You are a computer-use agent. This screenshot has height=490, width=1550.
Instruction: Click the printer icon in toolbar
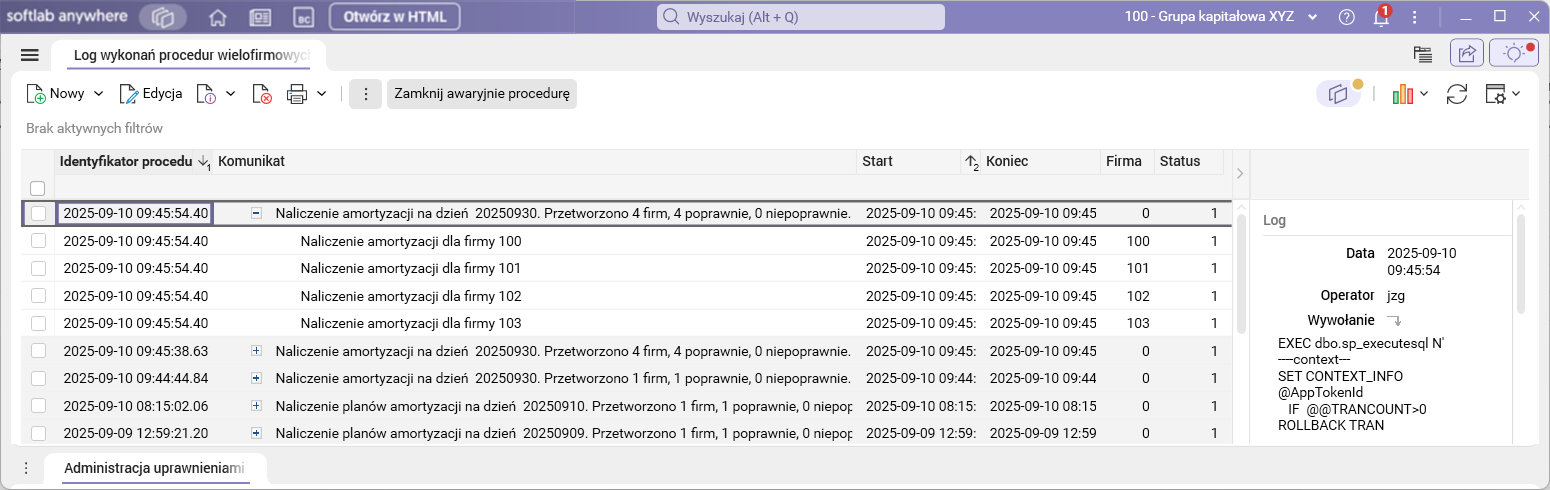[297, 94]
